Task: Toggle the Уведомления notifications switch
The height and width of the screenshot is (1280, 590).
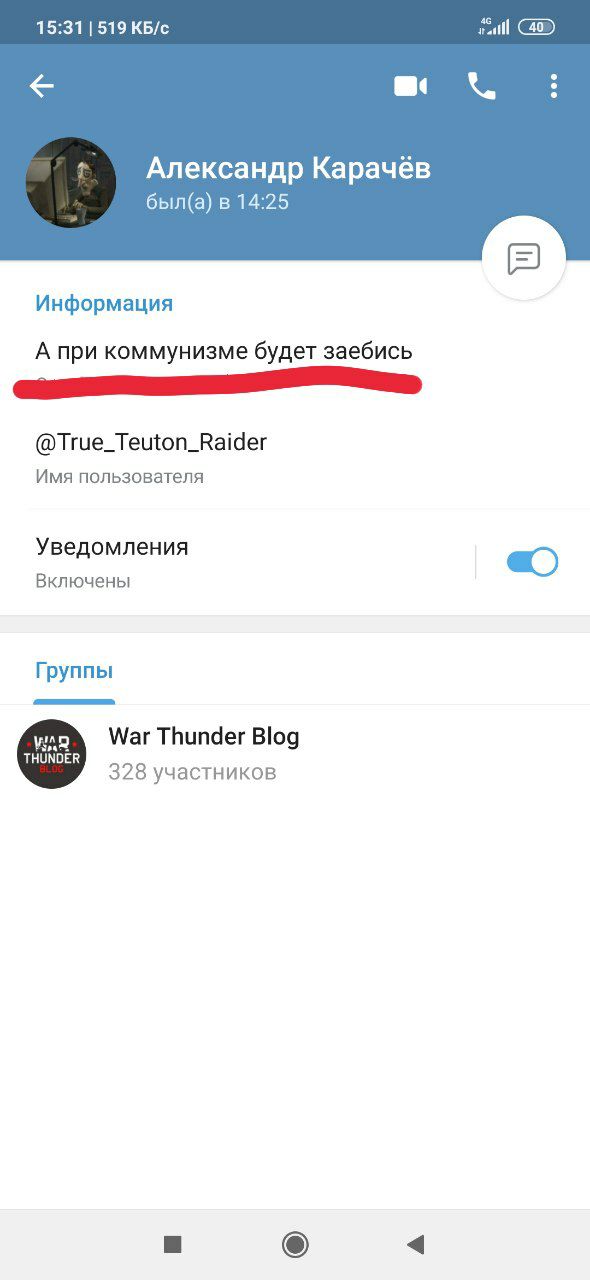Action: click(x=532, y=562)
